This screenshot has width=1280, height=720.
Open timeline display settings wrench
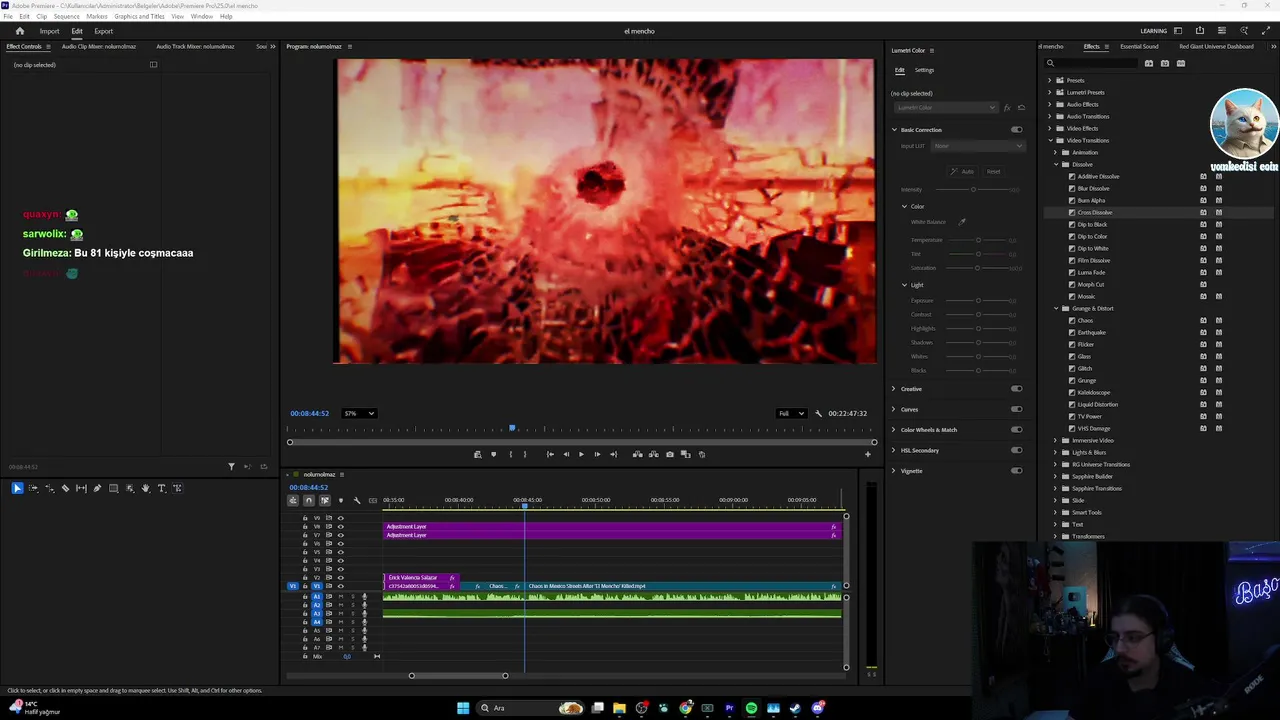point(357,500)
